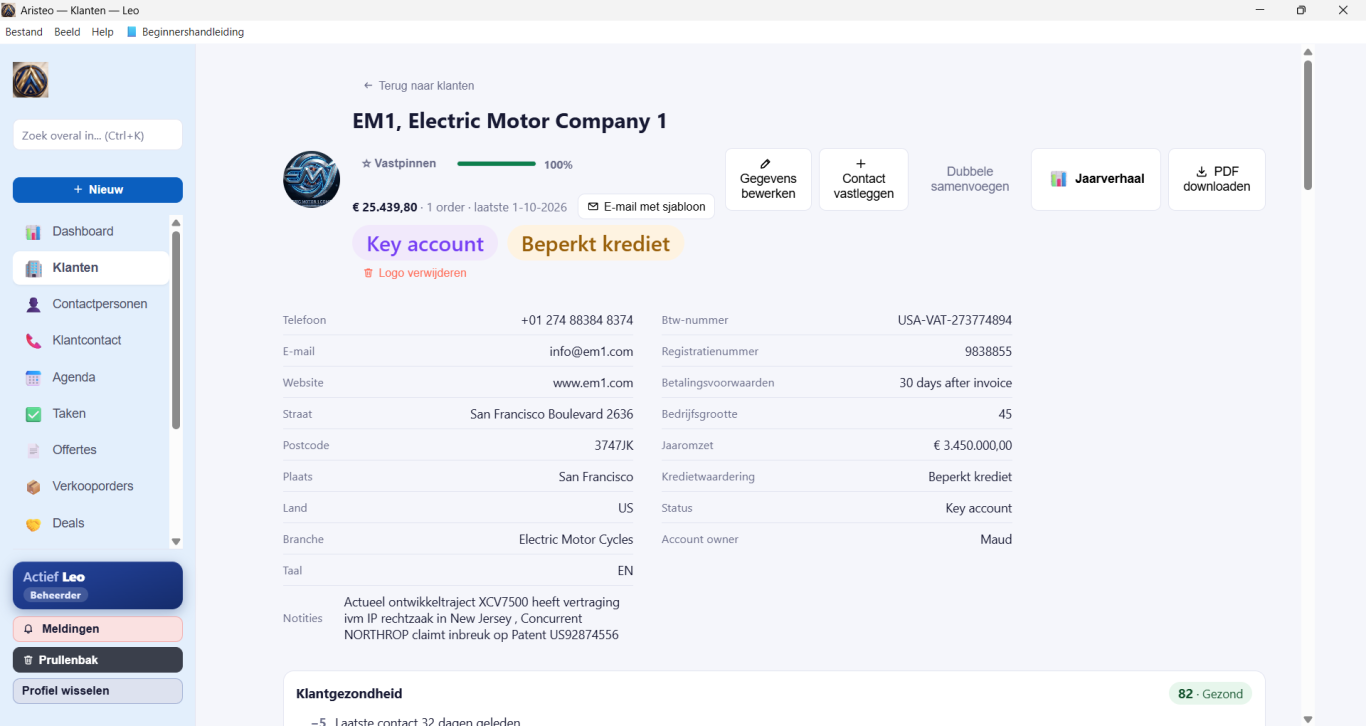Click Contact vastleggen plus button

tap(863, 179)
